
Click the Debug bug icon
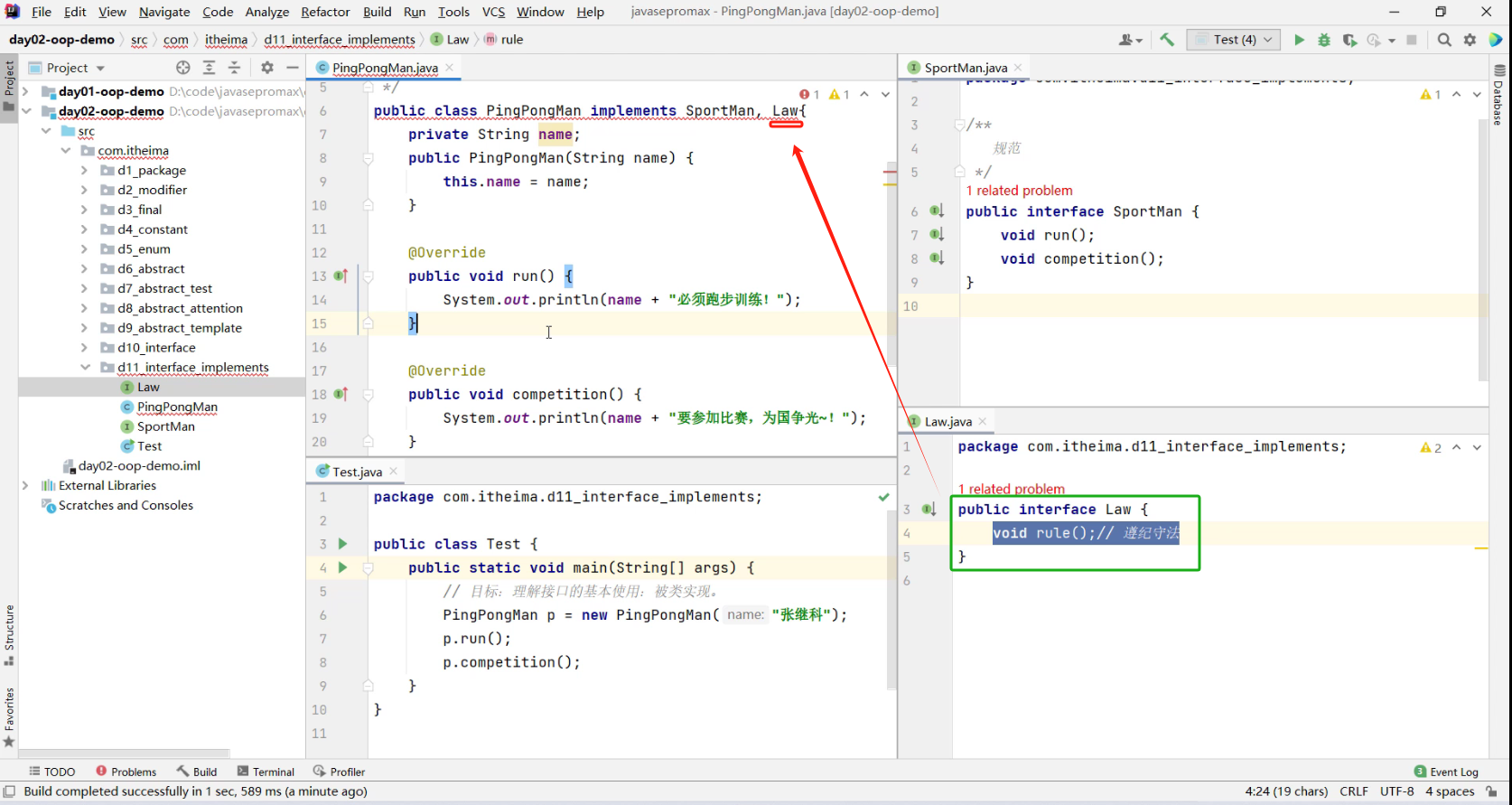click(1324, 40)
